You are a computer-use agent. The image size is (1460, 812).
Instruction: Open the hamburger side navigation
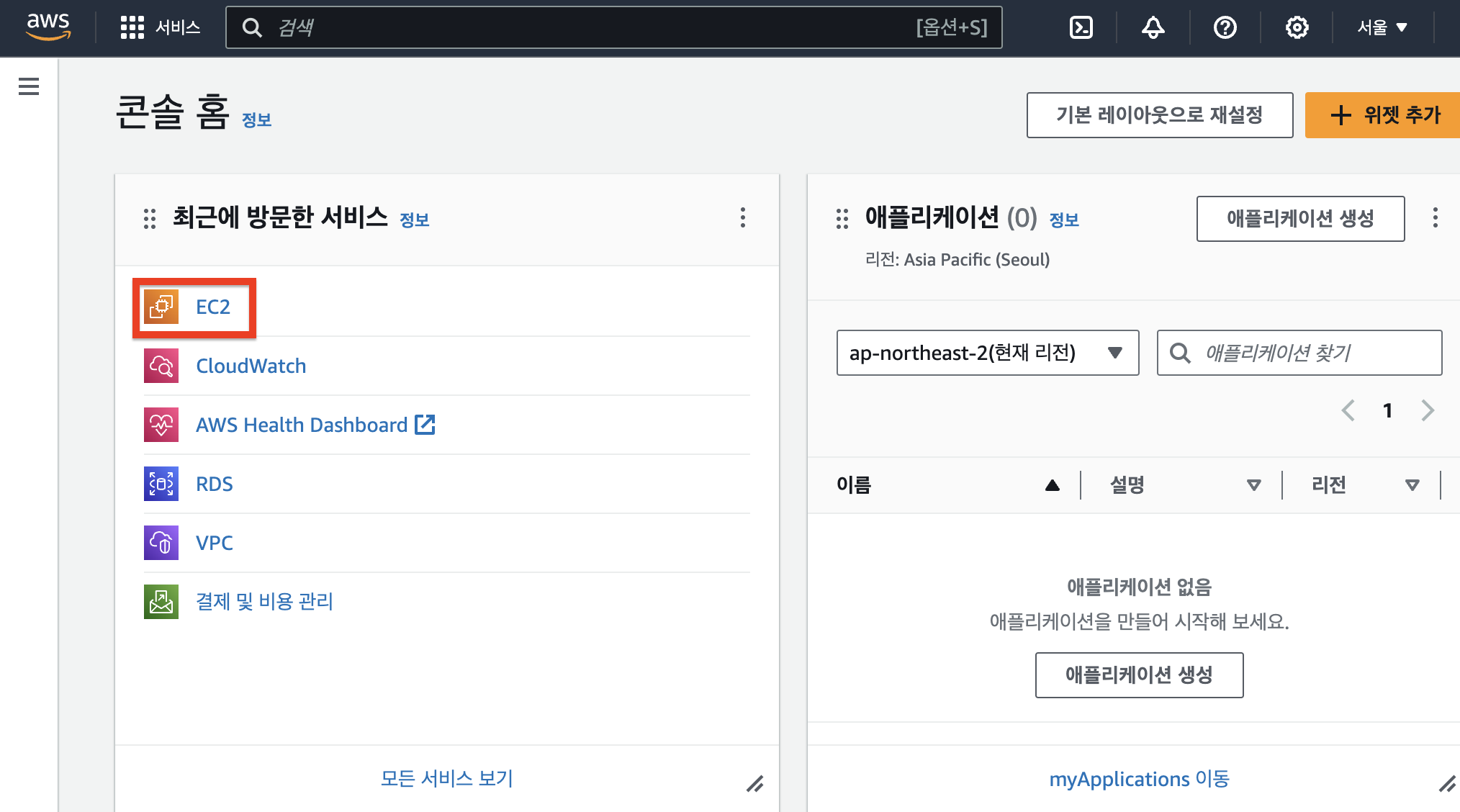29,86
